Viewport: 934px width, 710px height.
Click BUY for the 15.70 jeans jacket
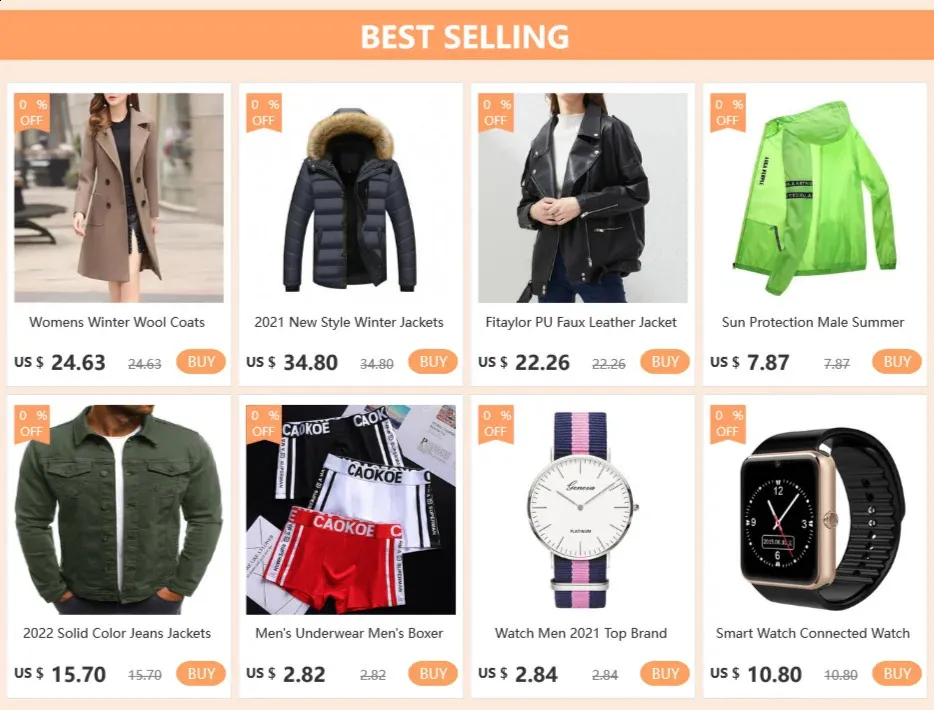point(201,674)
